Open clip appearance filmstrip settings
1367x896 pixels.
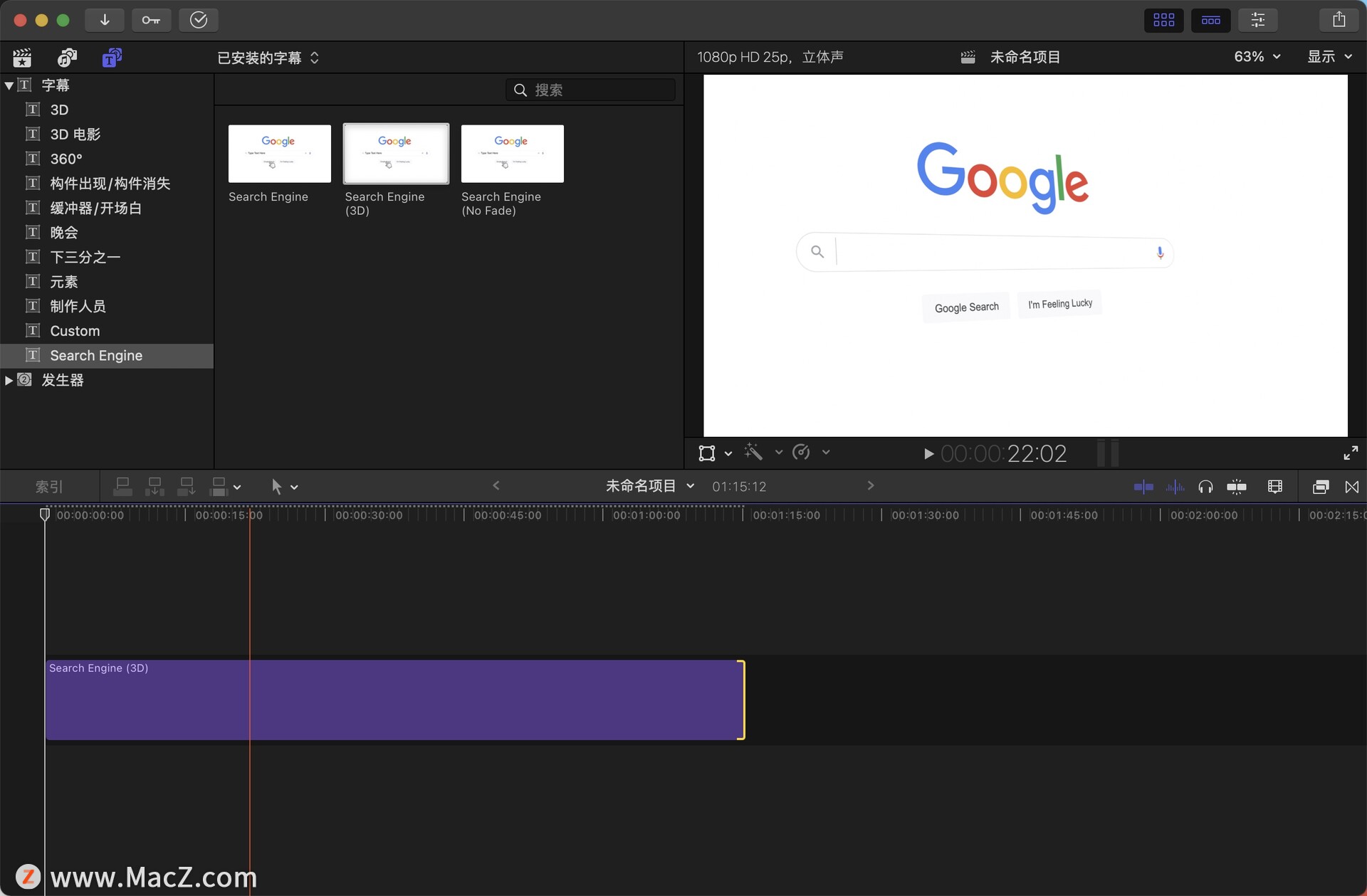(1275, 487)
